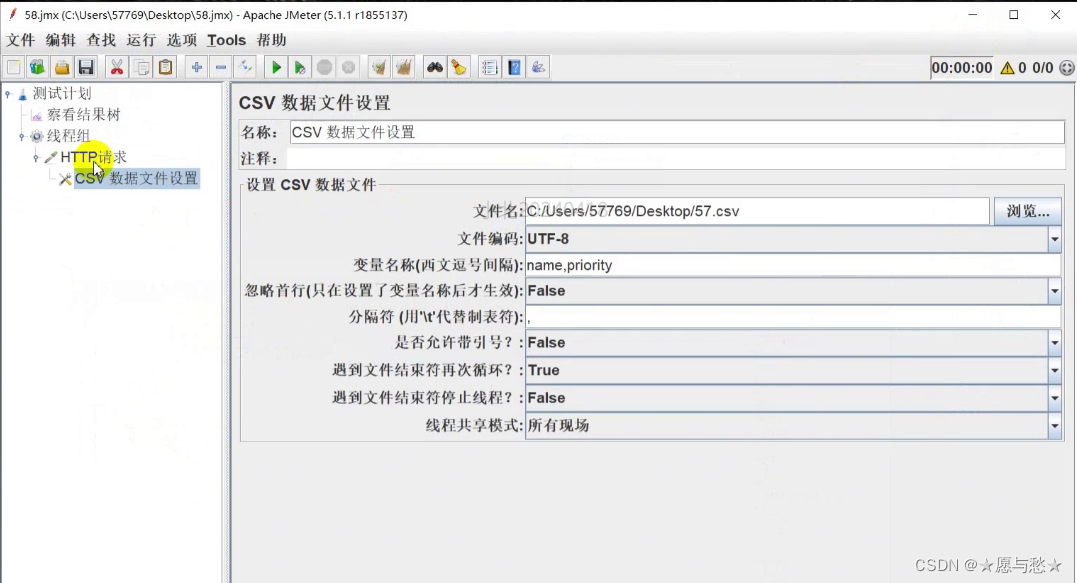This screenshot has height=583, width=1077.
Task: Collapse the HTTP请求 tree expander
Action: click(x=36, y=158)
